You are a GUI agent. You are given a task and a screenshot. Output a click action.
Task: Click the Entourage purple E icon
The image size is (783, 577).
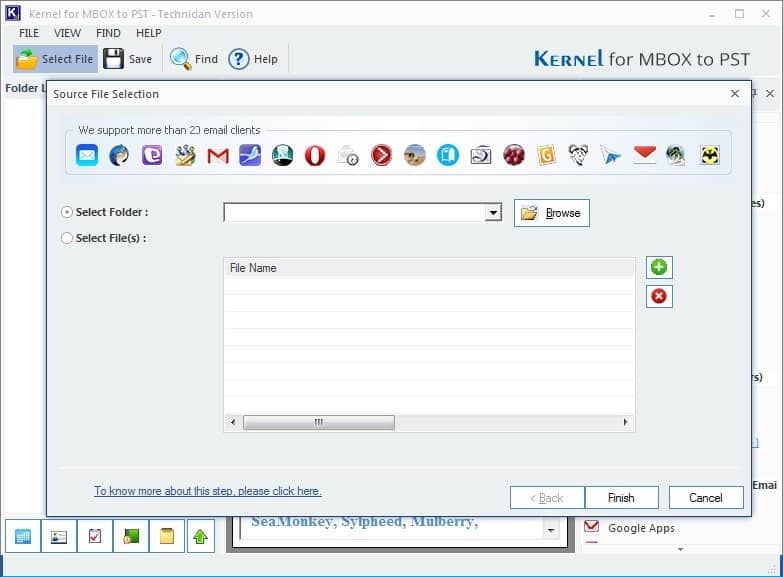tap(152, 155)
